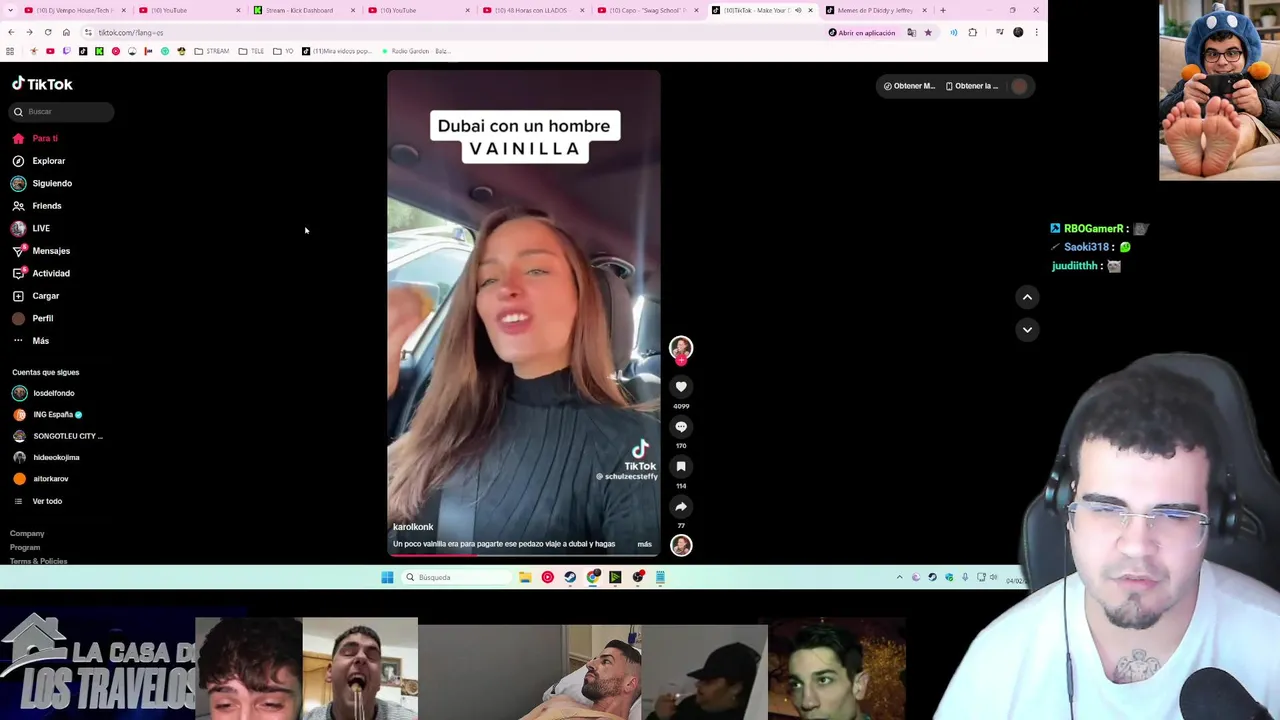
Task: Open the STREAM bookmarks folder
Action: [x=212, y=51]
